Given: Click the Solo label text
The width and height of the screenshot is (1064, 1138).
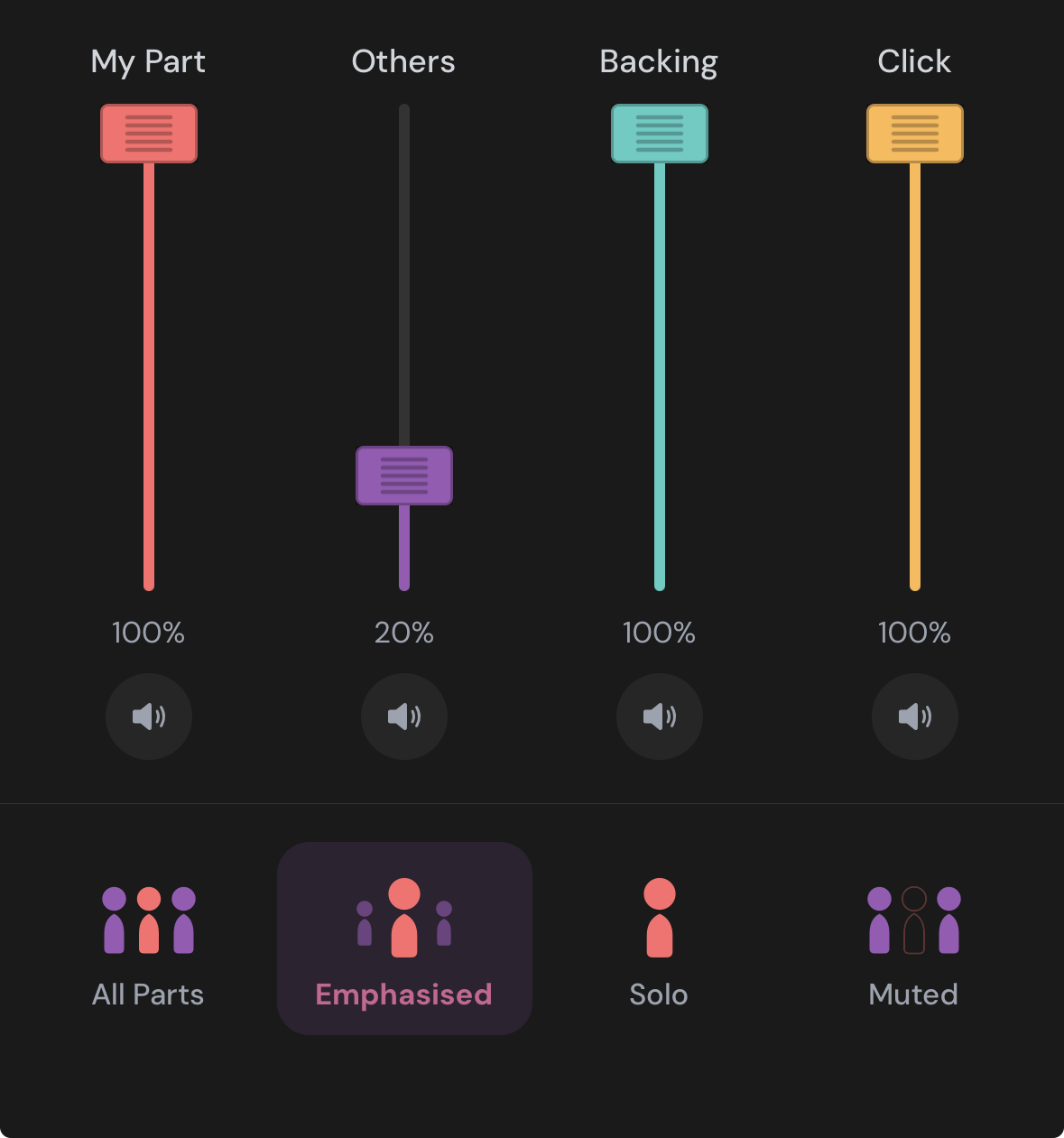Looking at the screenshot, I should (659, 995).
